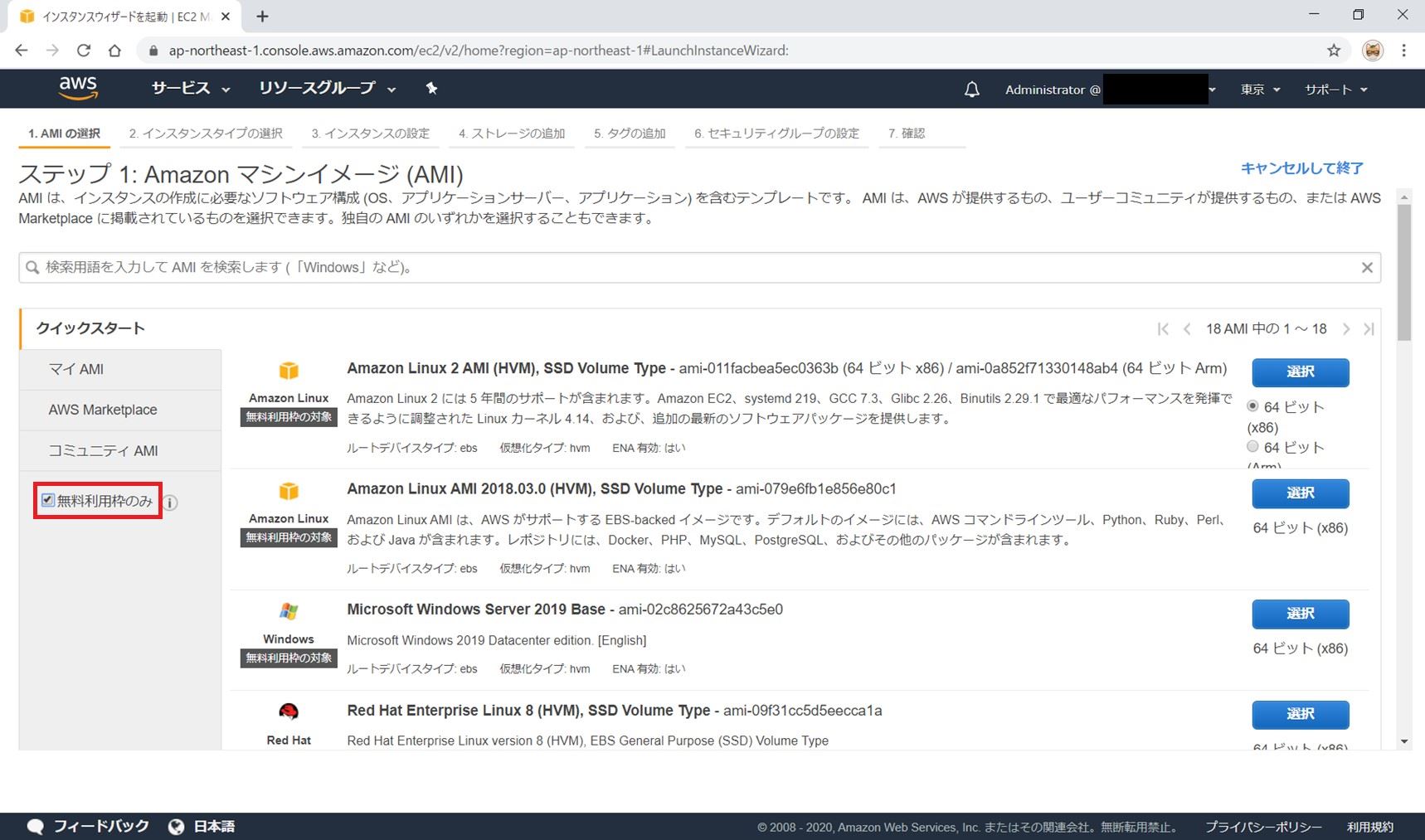Image resolution: width=1425 pixels, height=840 pixels.
Task: Open the 利用規約 footer link
Action: pyautogui.click(x=1370, y=827)
